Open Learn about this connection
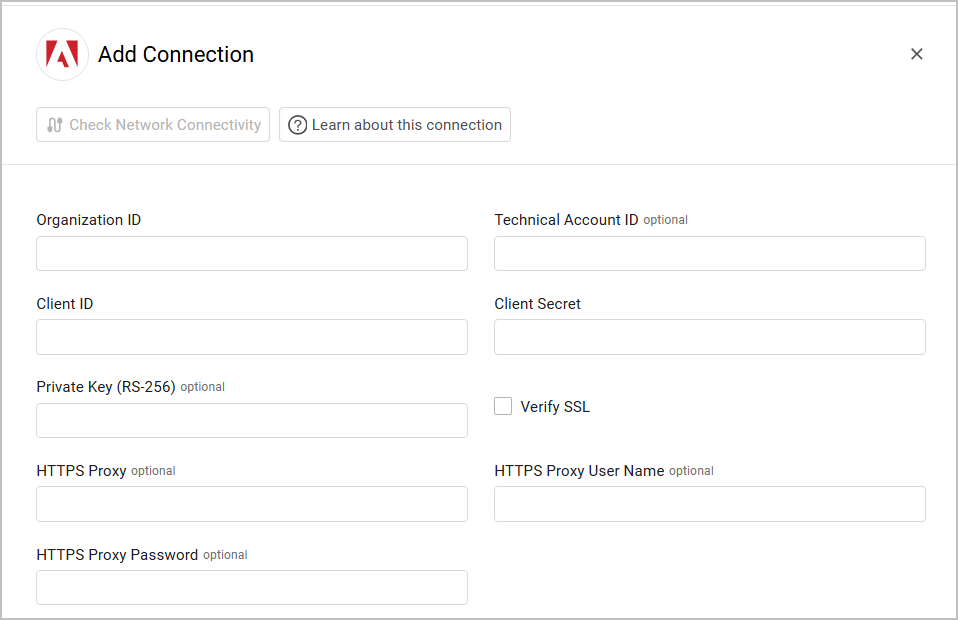 pyautogui.click(x=395, y=125)
